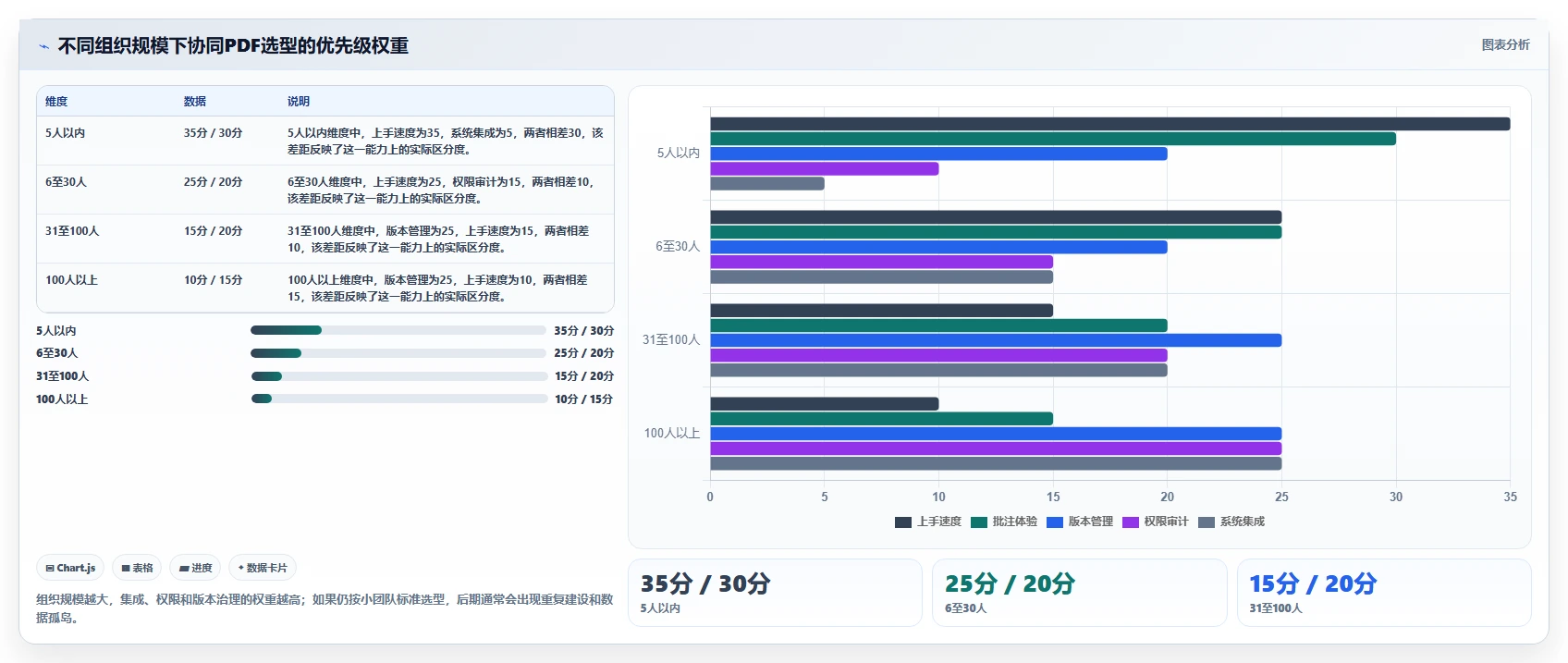Open the 35分 / 30分 data card
Image resolution: width=1568 pixels, height=663 pixels.
coord(775,593)
